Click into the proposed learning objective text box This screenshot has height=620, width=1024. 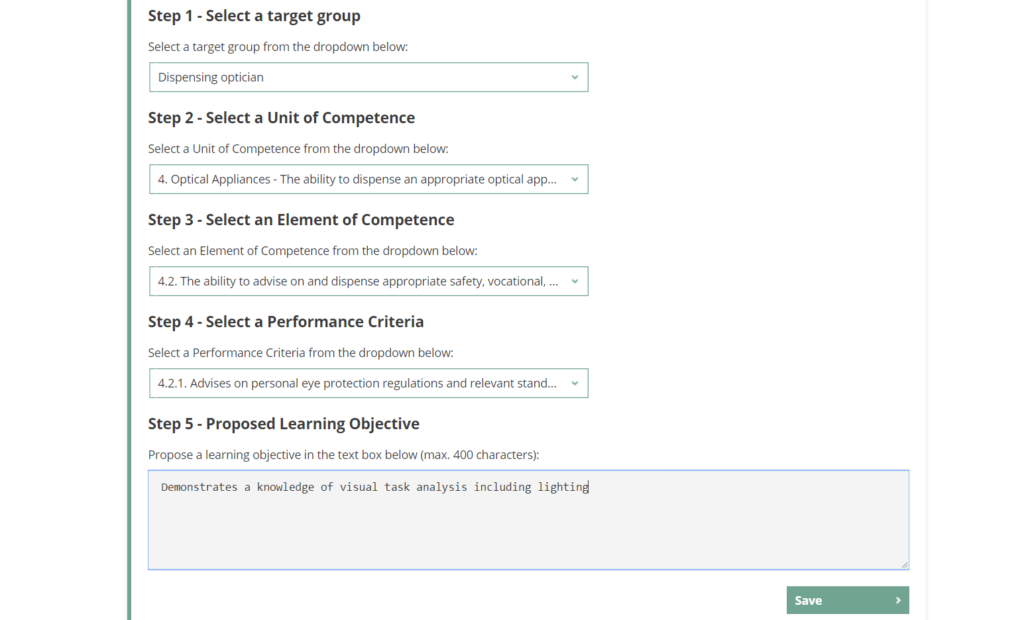tap(528, 525)
